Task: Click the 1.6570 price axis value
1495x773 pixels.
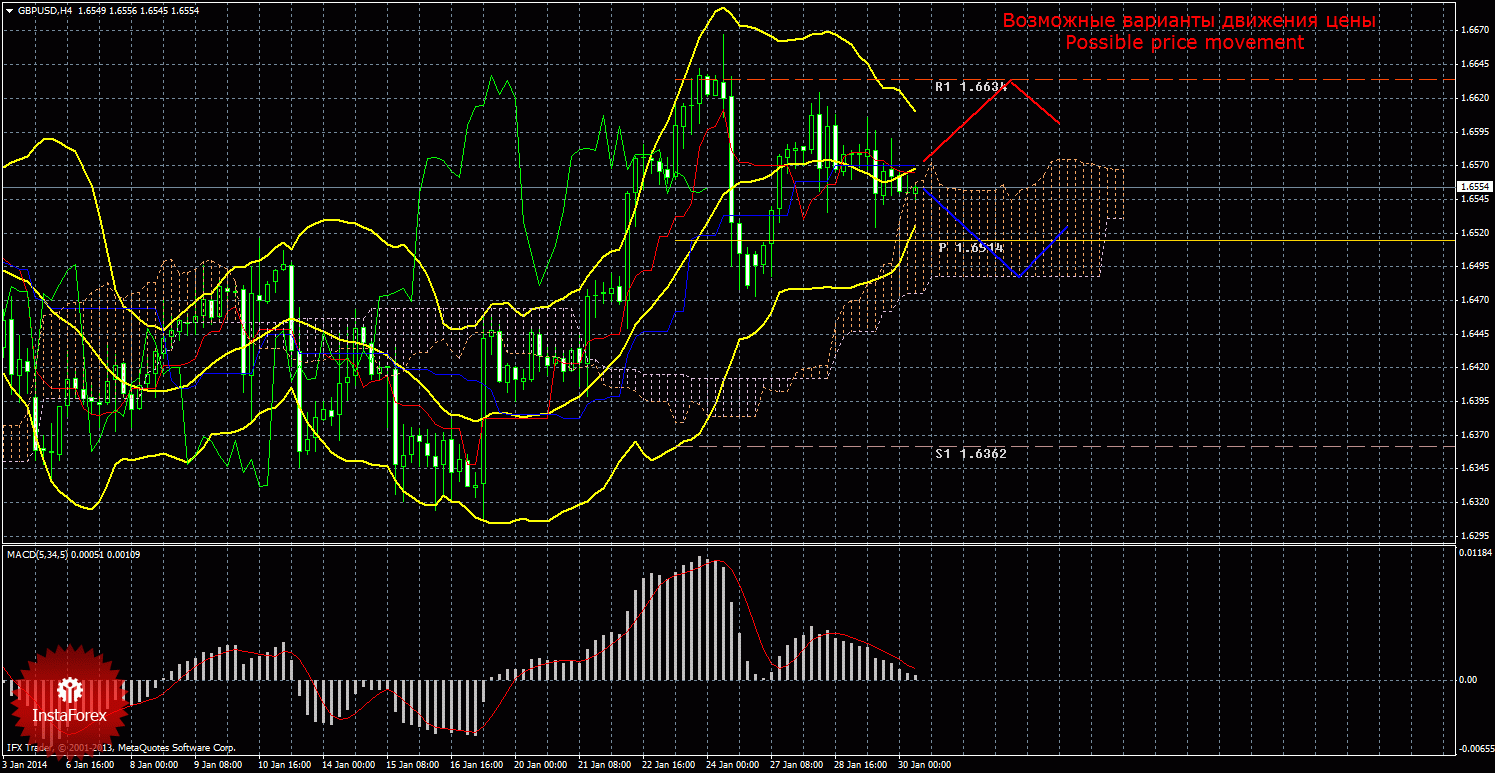Action: click(x=1475, y=165)
